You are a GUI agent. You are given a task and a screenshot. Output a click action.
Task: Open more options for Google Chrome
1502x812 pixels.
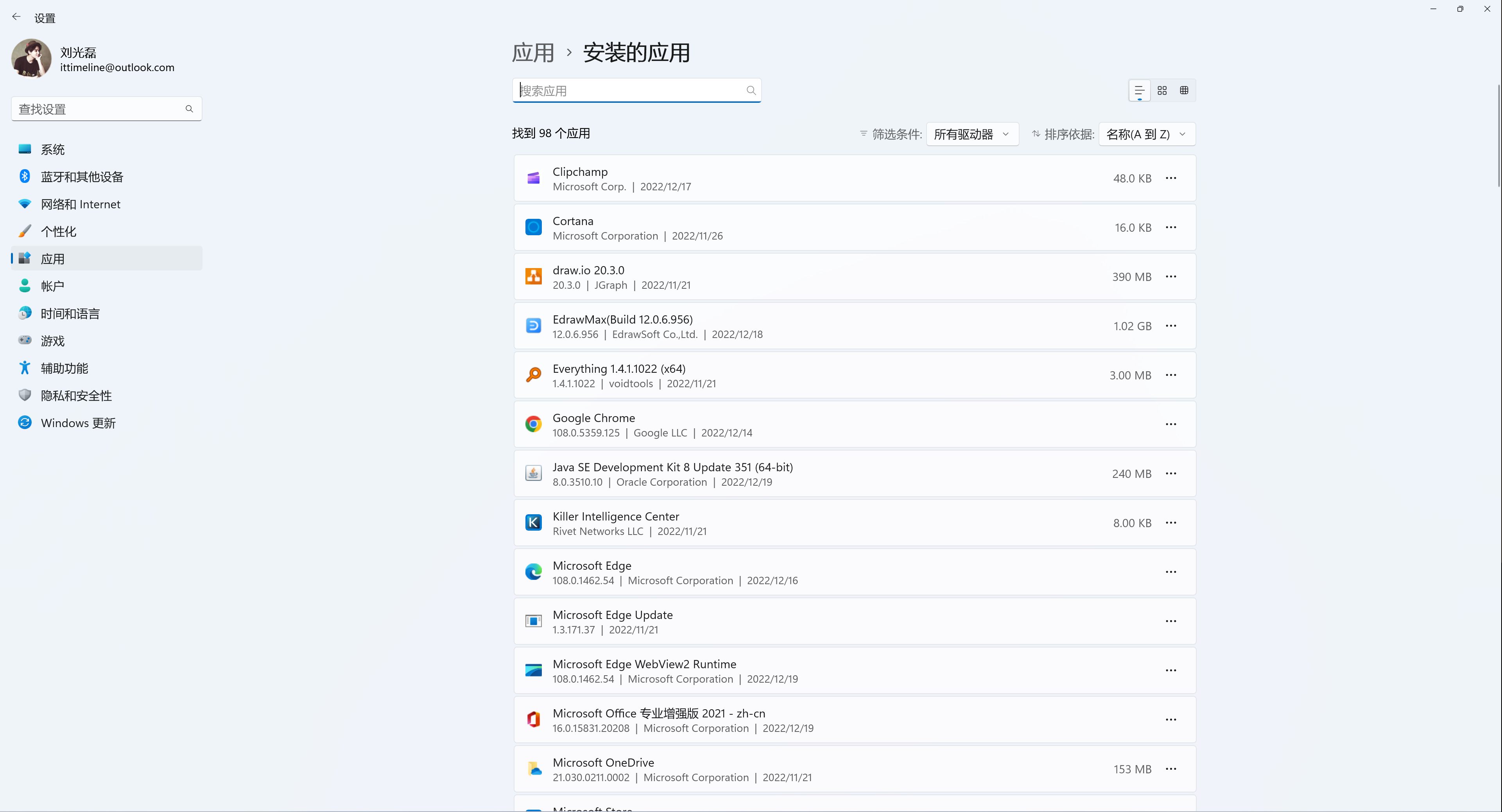pyautogui.click(x=1171, y=424)
